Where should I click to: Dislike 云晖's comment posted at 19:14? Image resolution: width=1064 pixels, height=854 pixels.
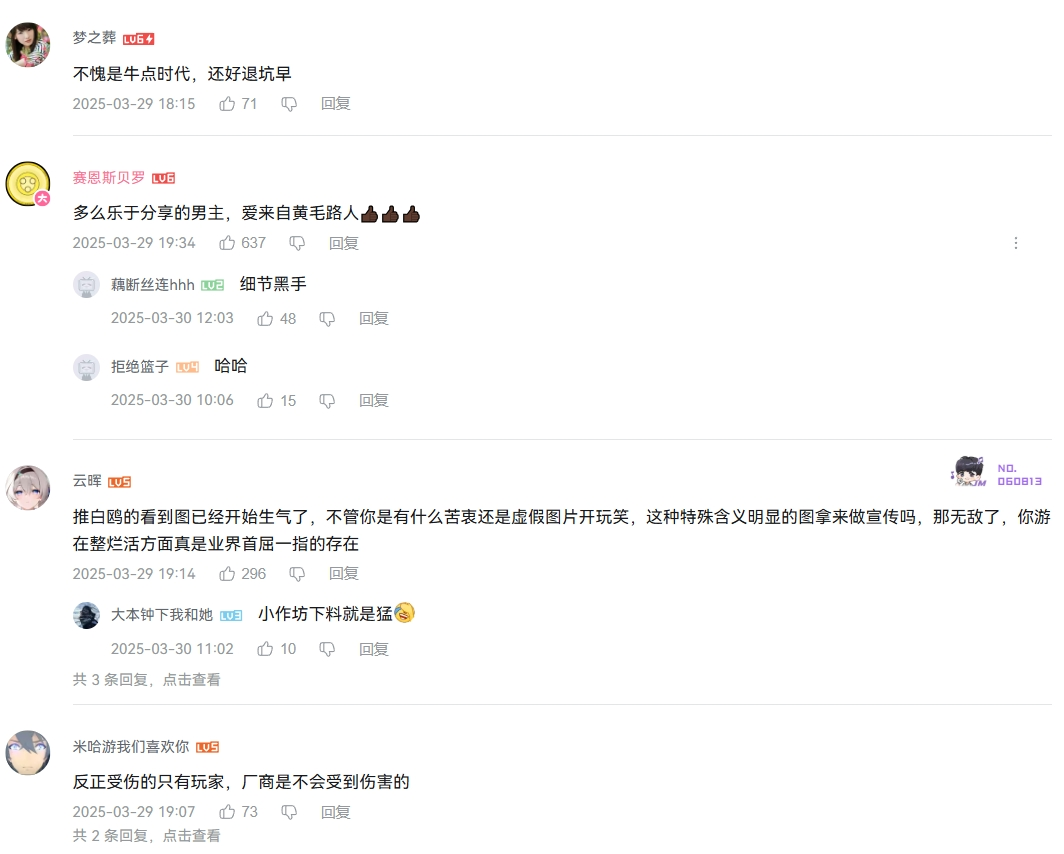pyautogui.click(x=297, y=575)
